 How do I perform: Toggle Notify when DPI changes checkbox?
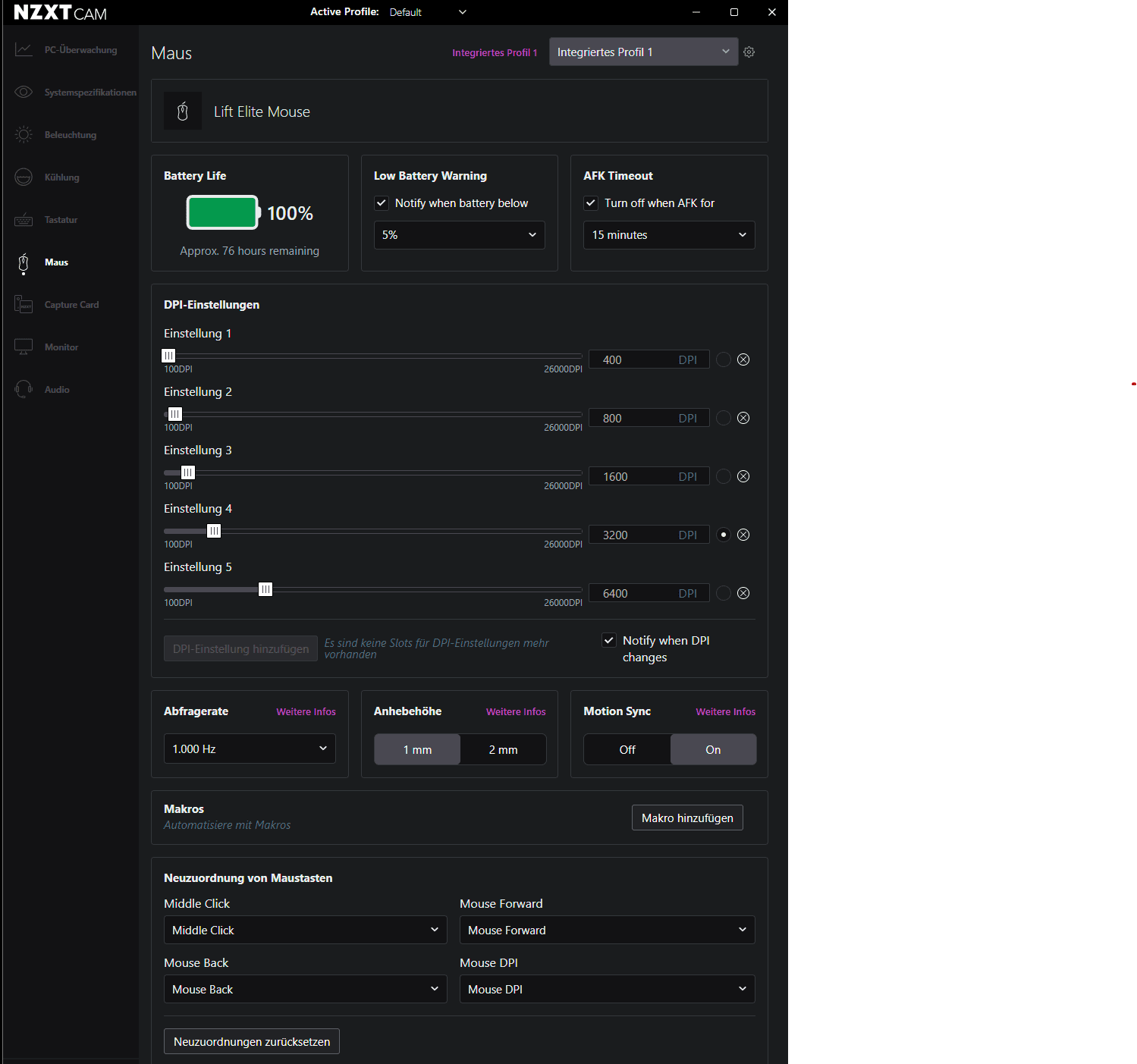pos(609,641)
